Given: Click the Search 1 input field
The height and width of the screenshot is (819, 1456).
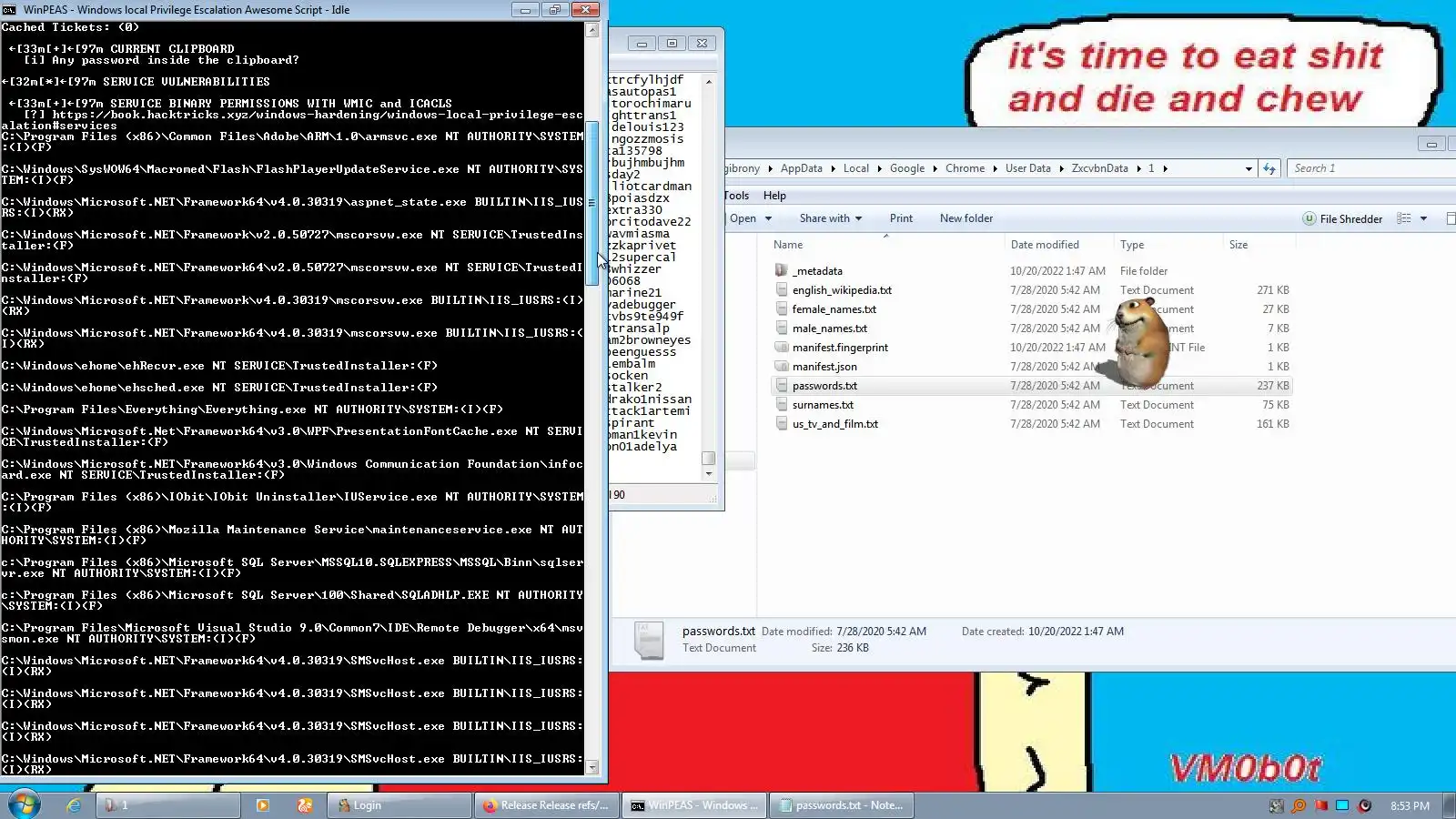Looking at the screenshot, I should click(1370, 168).
